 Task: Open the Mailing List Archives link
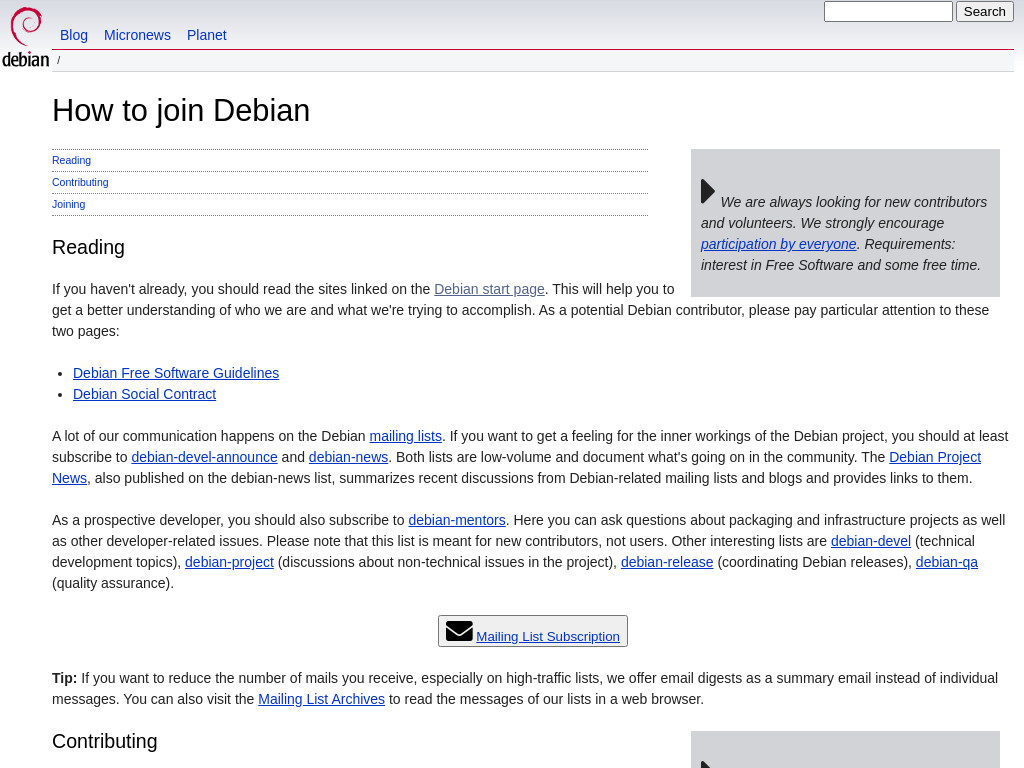tap(321, 699)
